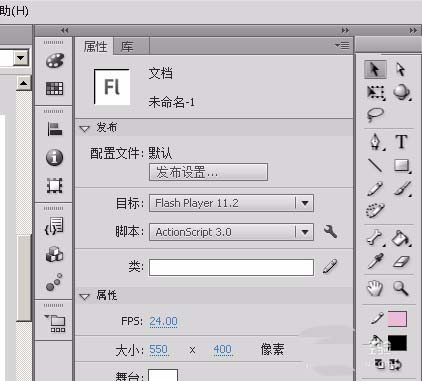Click the stage scrollbar up arrow
Viewport: 422px width, 381px height.
pyautogui.click(x=24, y=83)
